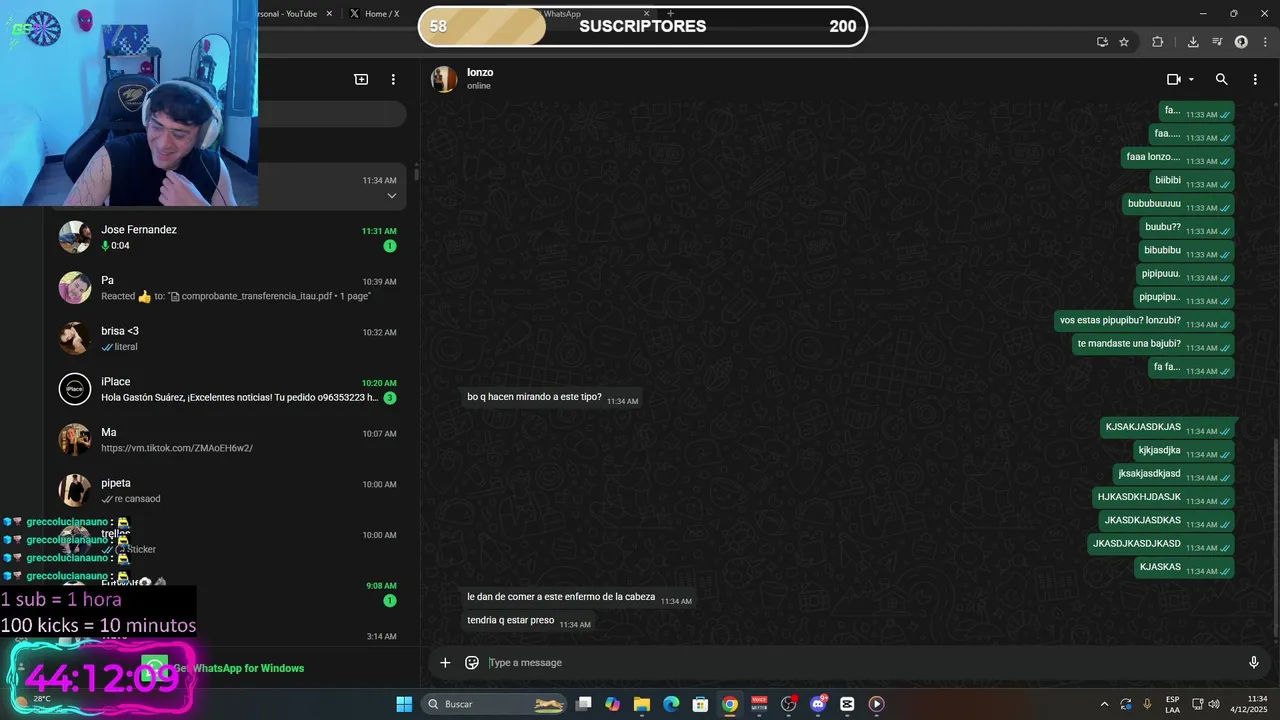Click the 'bo q hacen mirando a este tipo?' message
1280x720 pixels.
tap(550, 398)
